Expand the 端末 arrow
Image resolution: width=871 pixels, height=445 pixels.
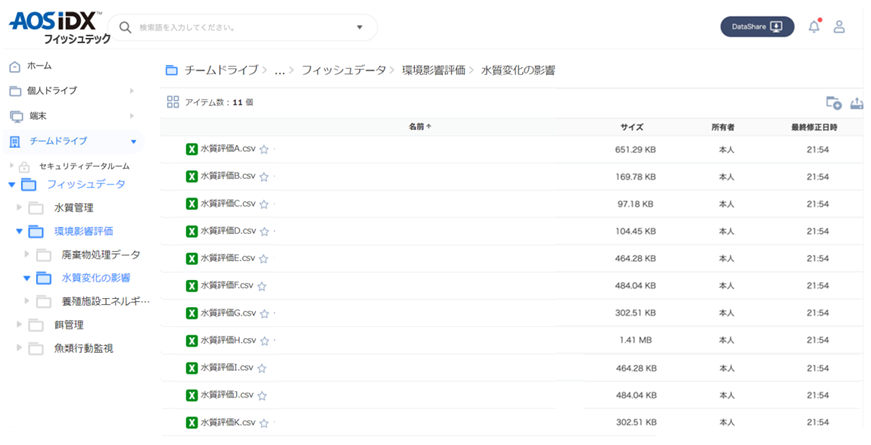point(132,116)
